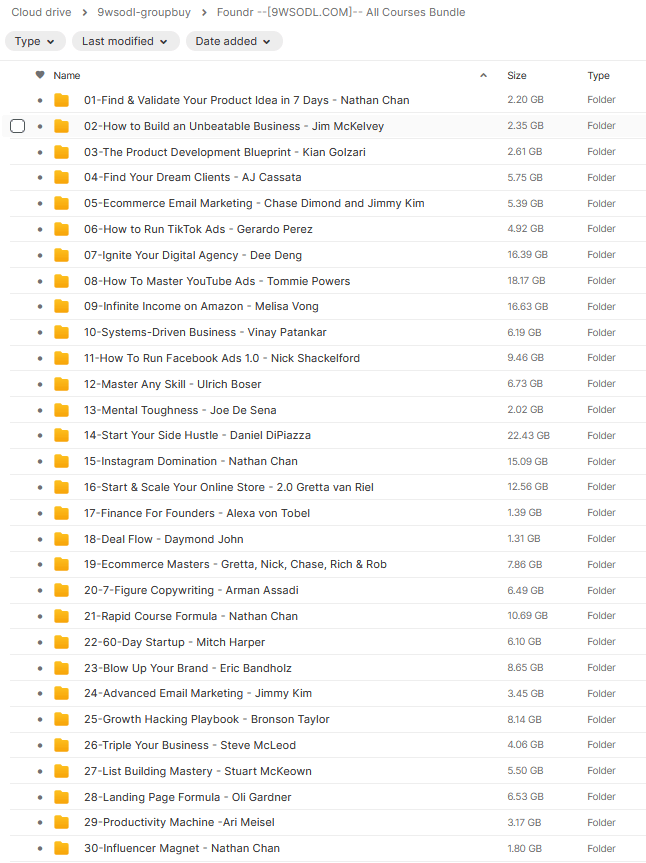Sort the list by Size column
The image size is (646, 863).
click(x=517, y=75)
